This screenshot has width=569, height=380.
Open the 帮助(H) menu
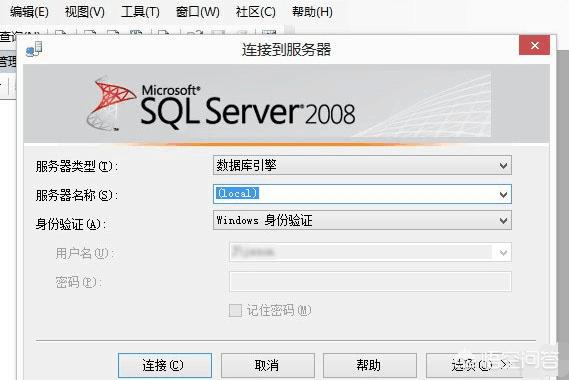[x=312, y=12]
